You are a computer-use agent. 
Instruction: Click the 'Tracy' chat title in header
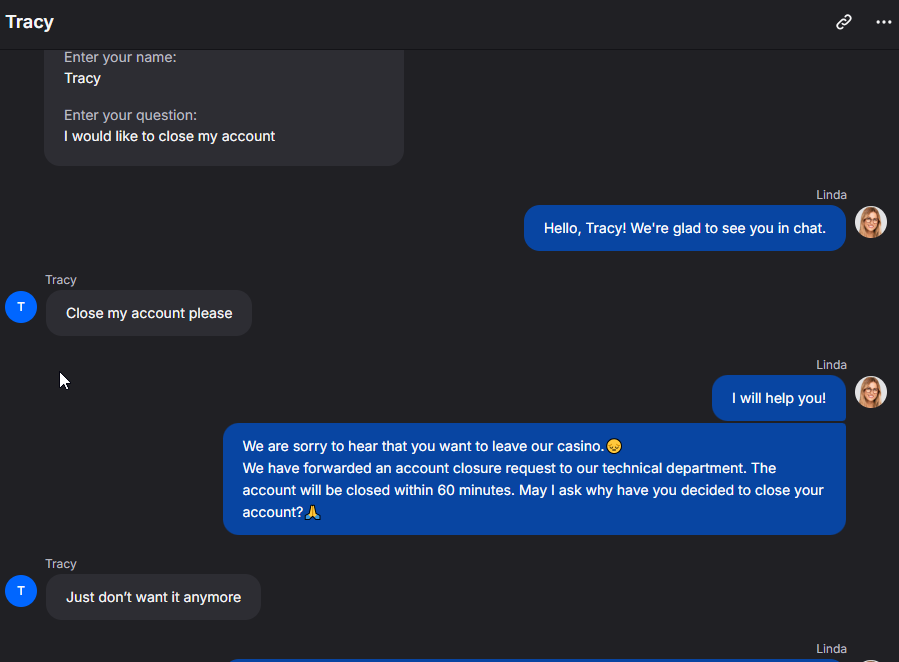[30, 22]
